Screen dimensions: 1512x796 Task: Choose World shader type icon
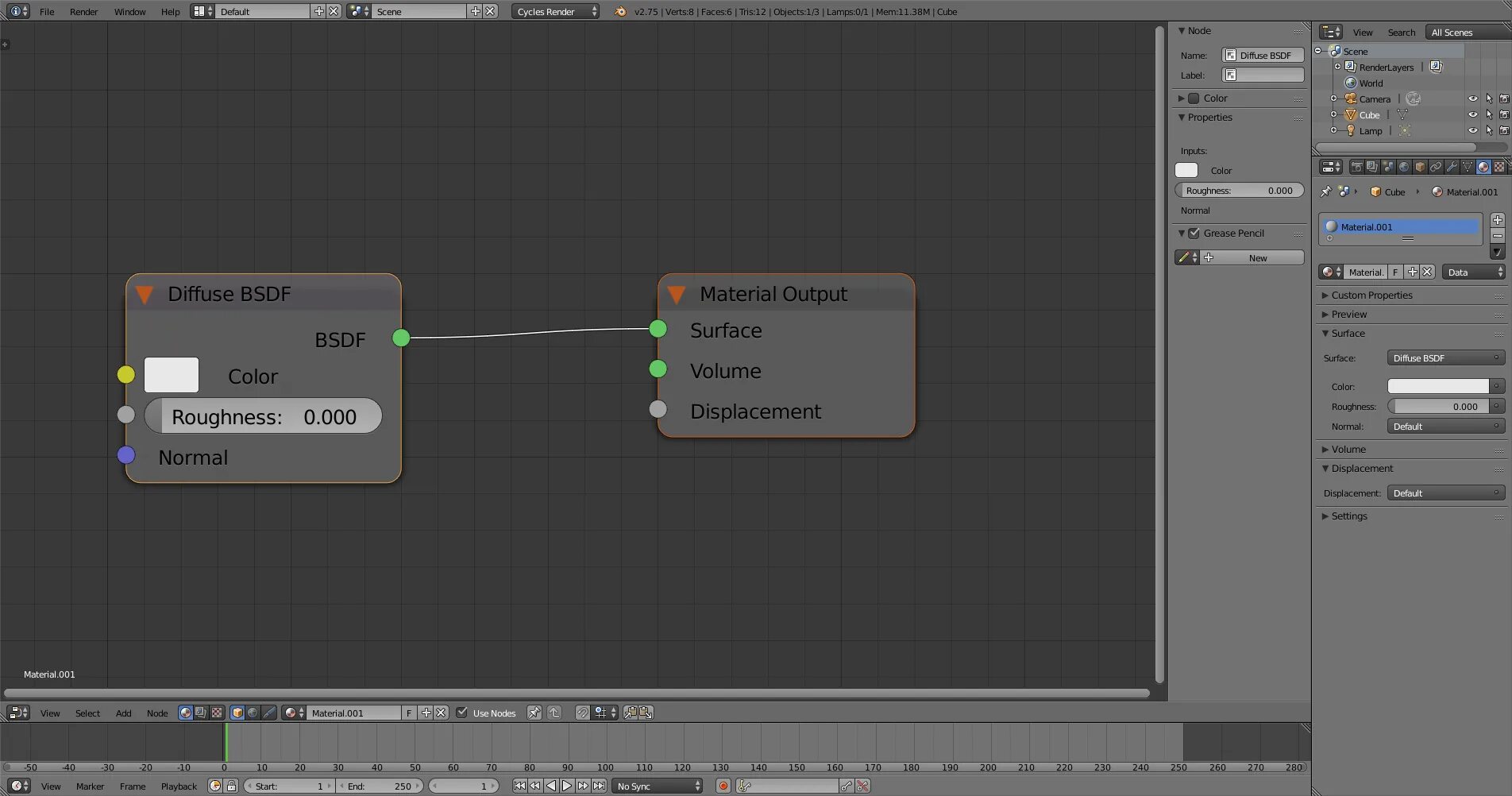[x=253, y=713]
